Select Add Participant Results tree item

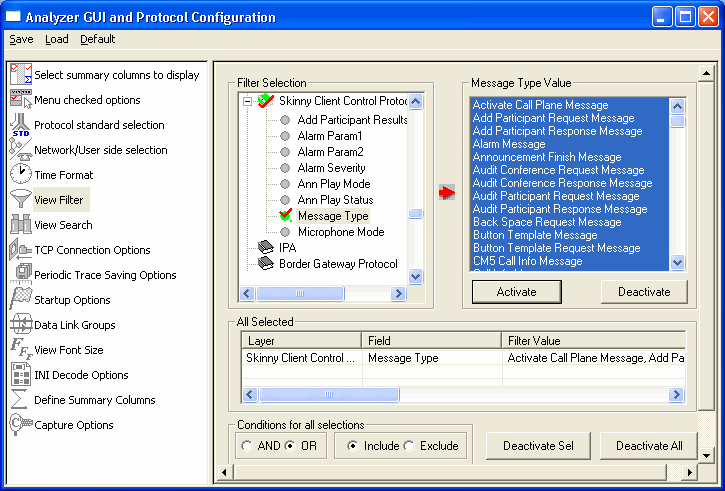[352, 120]
